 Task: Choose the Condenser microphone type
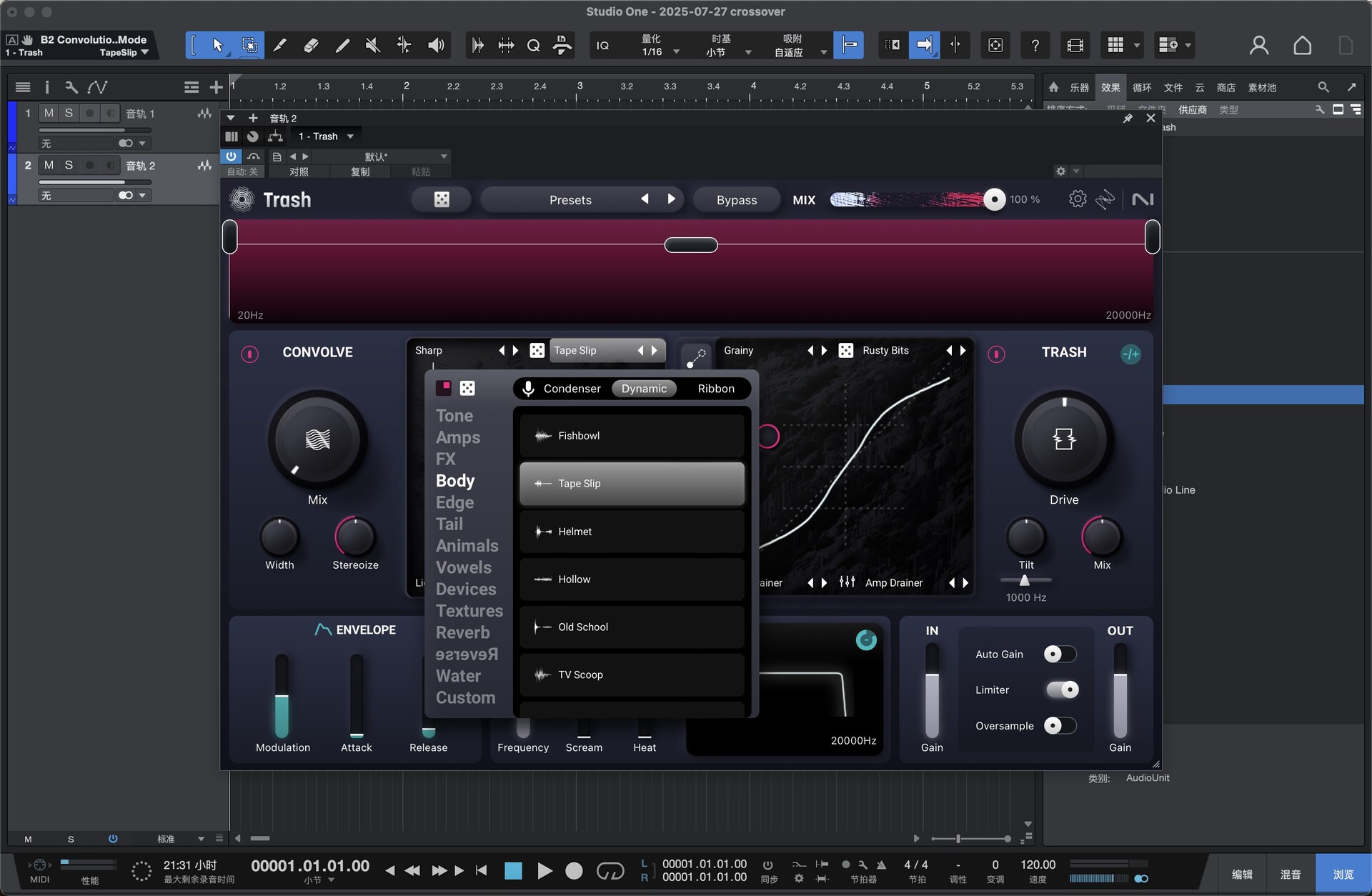tap(572, 388)
